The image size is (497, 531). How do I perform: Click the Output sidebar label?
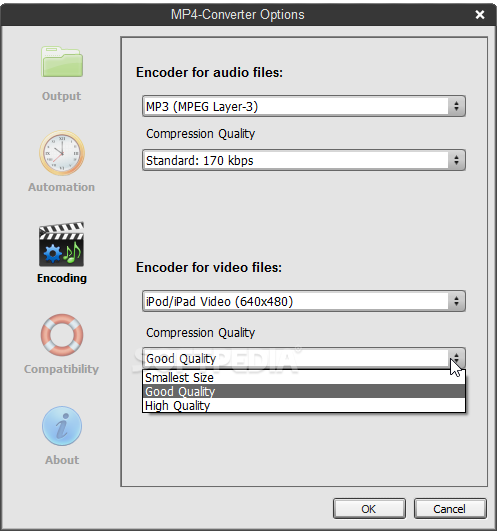click(x=61, y=96)
